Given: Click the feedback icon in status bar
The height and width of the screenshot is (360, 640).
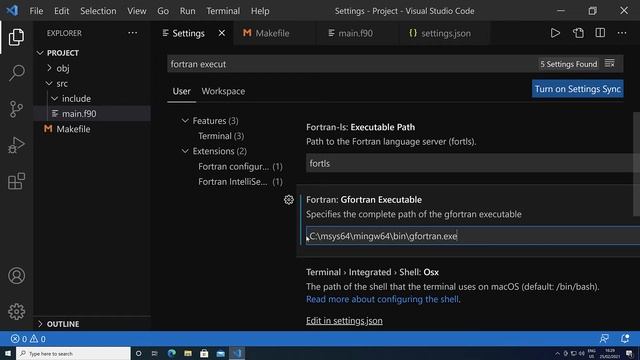Looking at the screenshot, I should coord(604,338).
